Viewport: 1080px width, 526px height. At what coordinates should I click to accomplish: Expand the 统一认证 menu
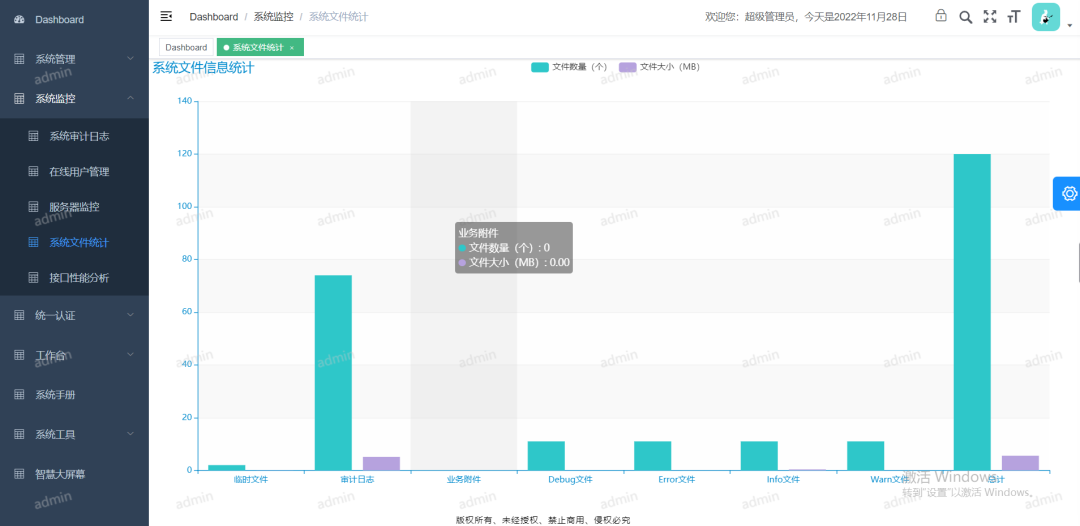[74, 315]
